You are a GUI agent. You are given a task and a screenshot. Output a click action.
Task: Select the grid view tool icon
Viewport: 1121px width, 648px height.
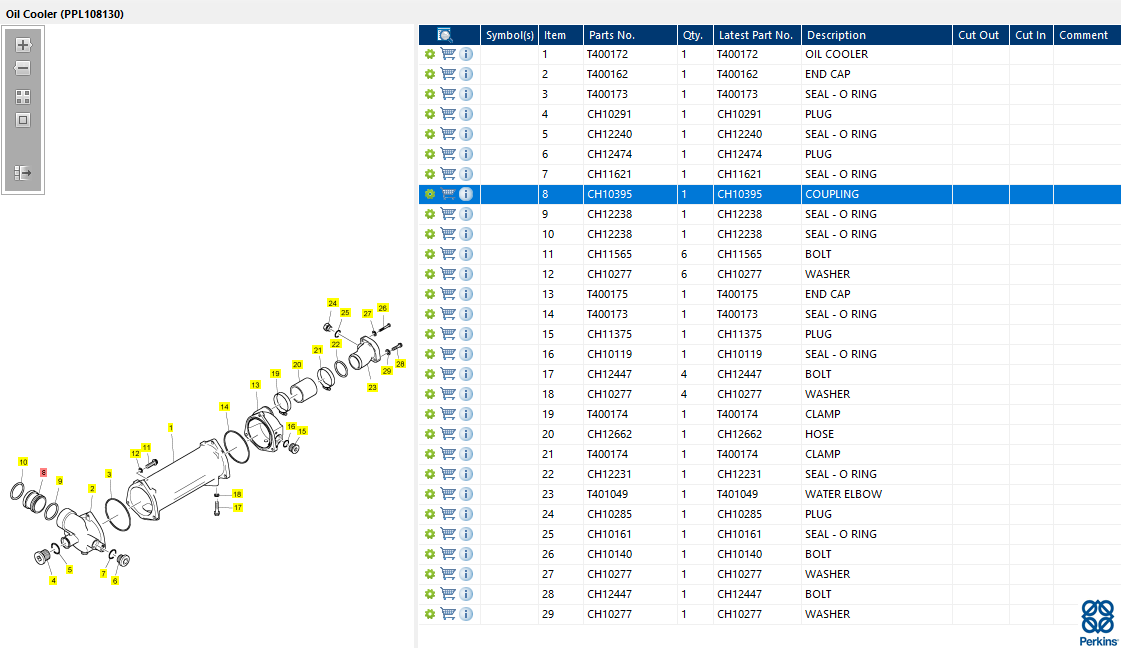click(x=23, y=97)
